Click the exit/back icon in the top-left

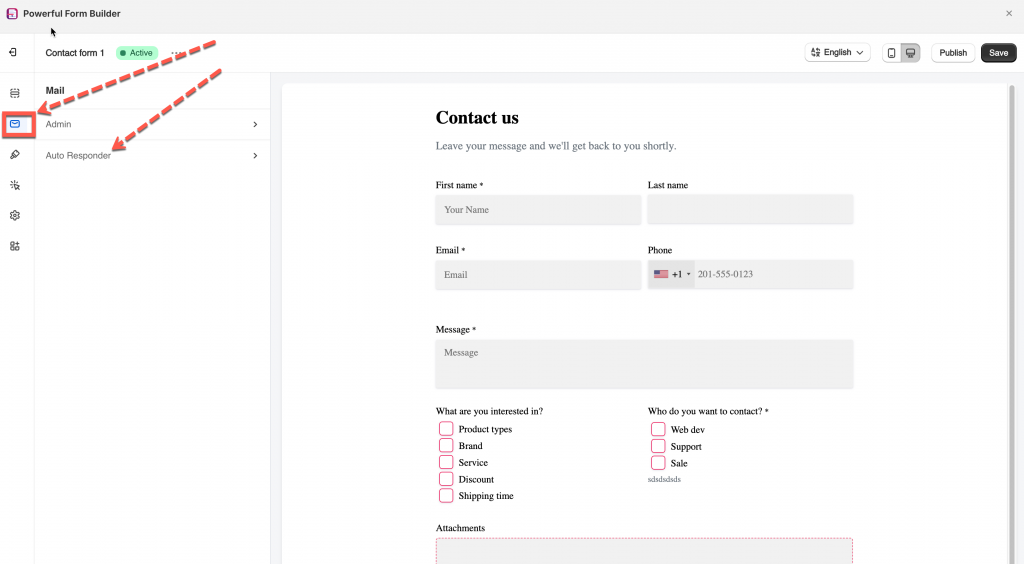point(13,52)
